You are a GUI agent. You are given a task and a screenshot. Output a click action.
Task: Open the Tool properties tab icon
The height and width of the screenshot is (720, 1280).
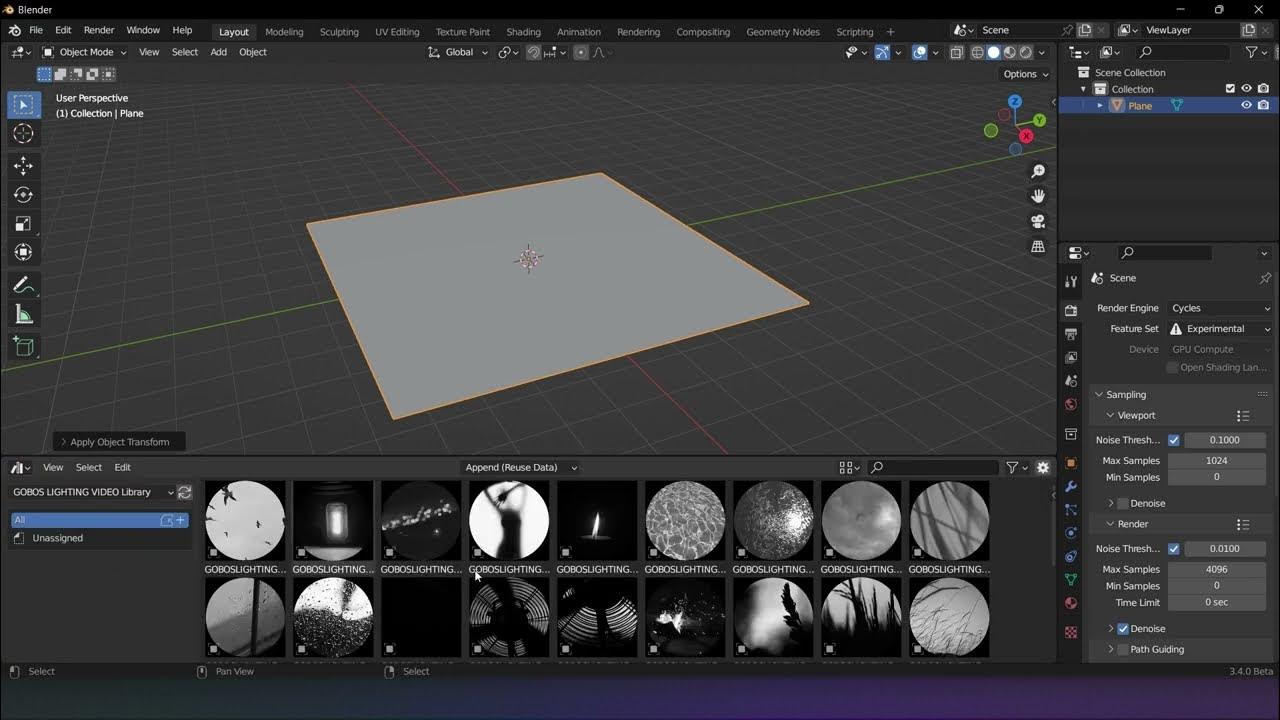tap(1071, 281)
